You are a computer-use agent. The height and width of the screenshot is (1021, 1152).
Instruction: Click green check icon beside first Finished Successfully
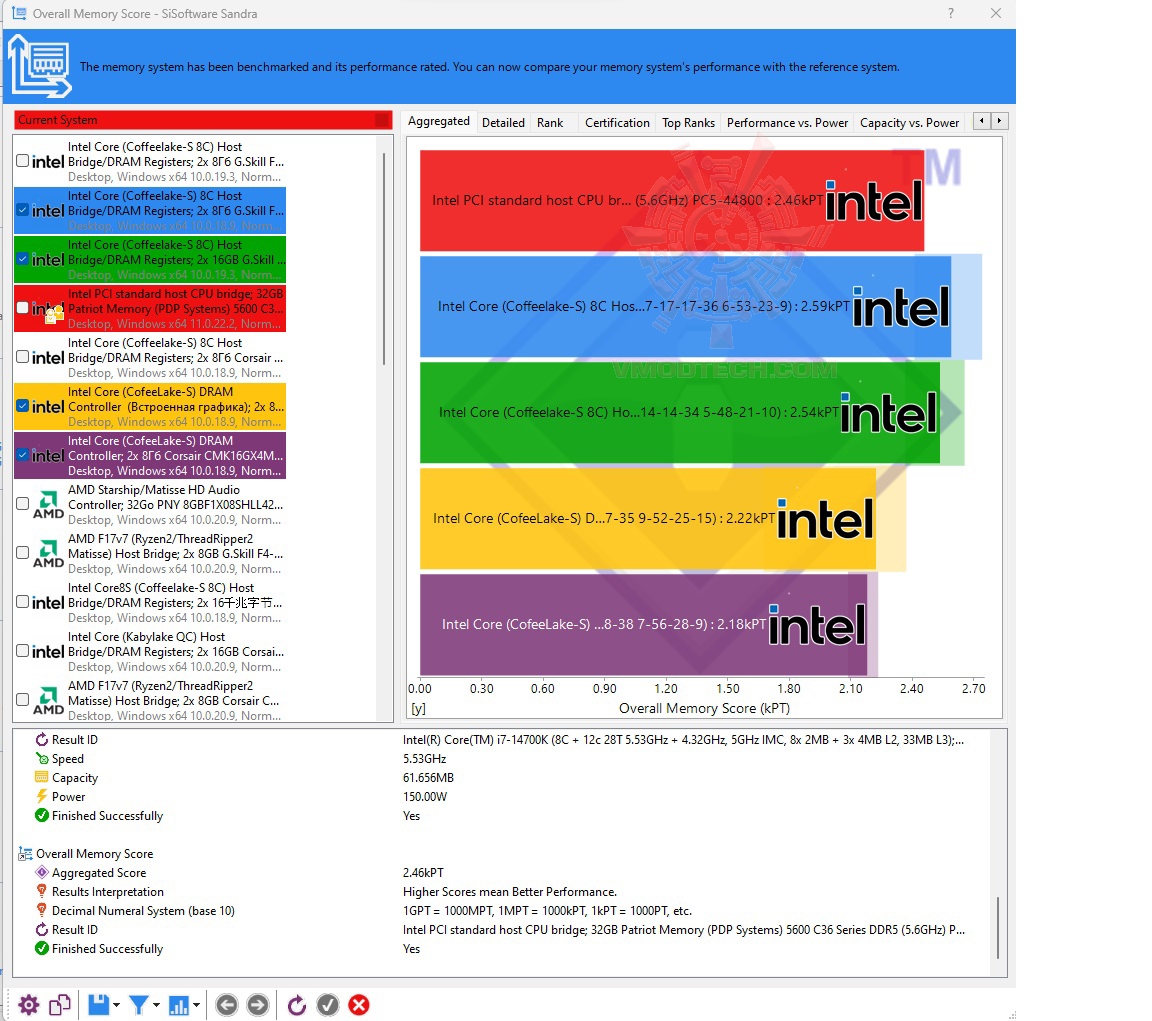coord(42,815)
